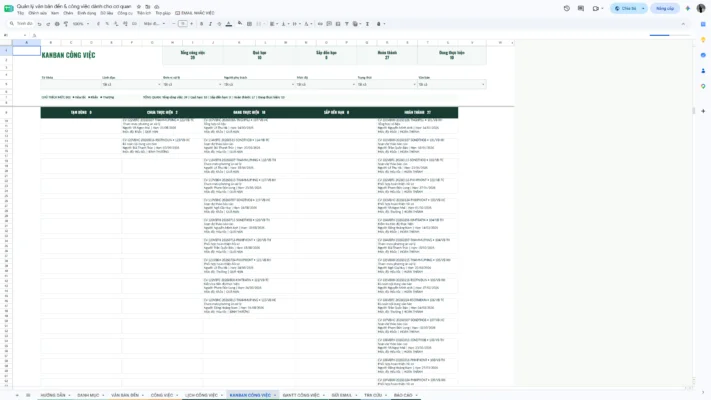The height and width of the screenshot is (400, 711).
Task: Apply strikethrough formatting
Action: tap(219, 24)
